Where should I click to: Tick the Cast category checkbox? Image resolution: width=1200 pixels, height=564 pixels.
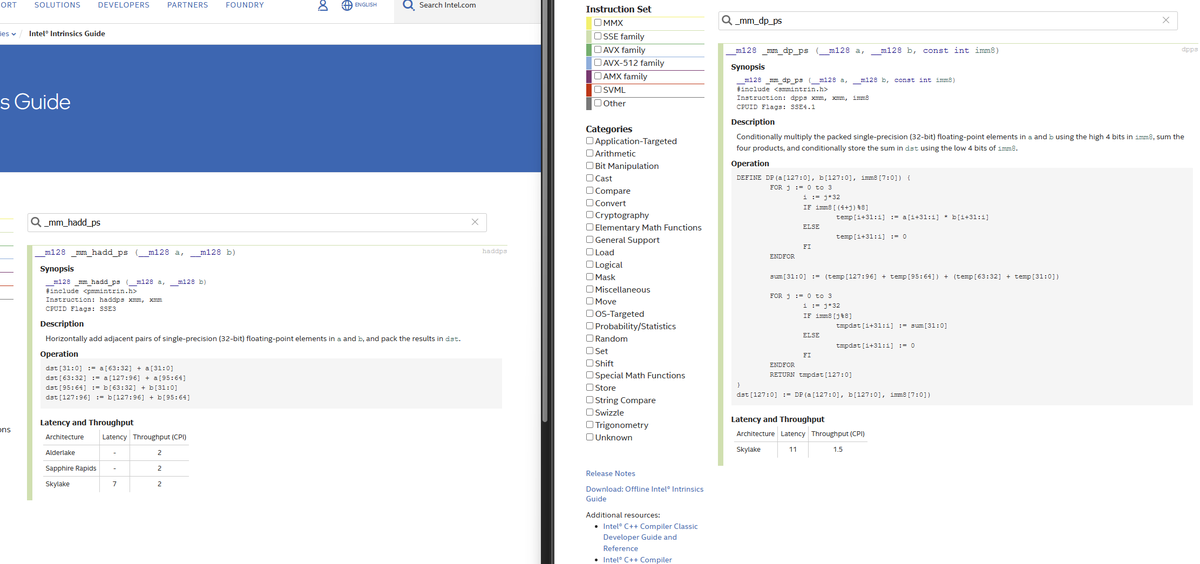coord(590,178)
